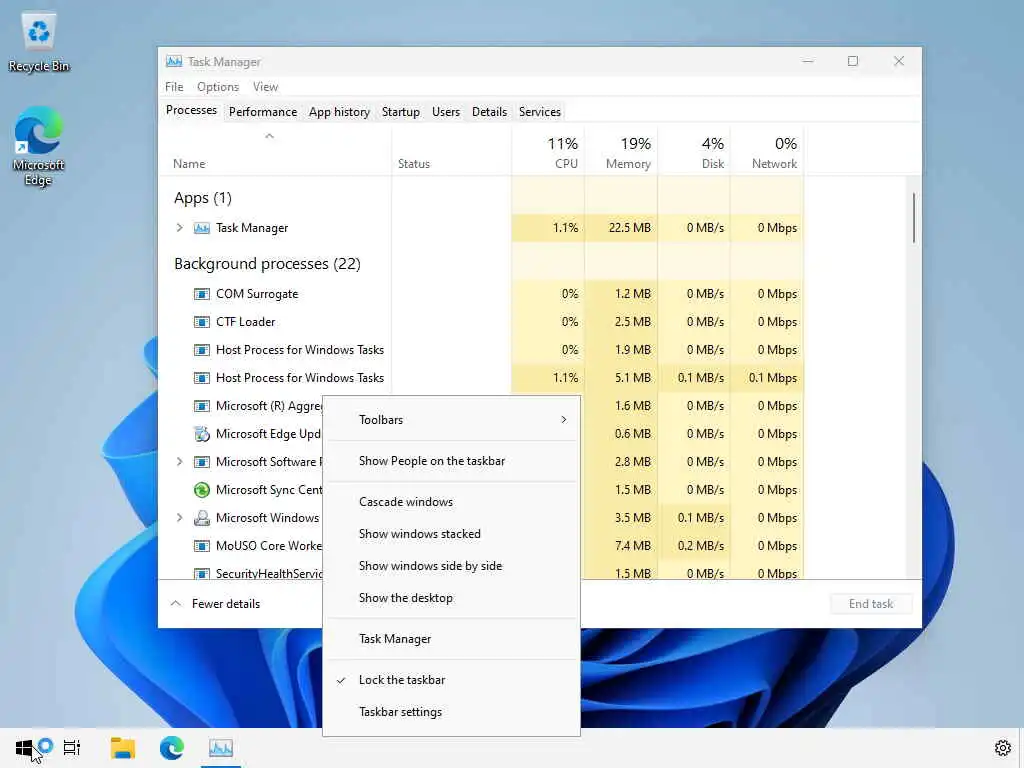This screenshot has width=1024, height=768.
Task: Click the Microsoft Software Protection process icon
Action: click(202, 462)
